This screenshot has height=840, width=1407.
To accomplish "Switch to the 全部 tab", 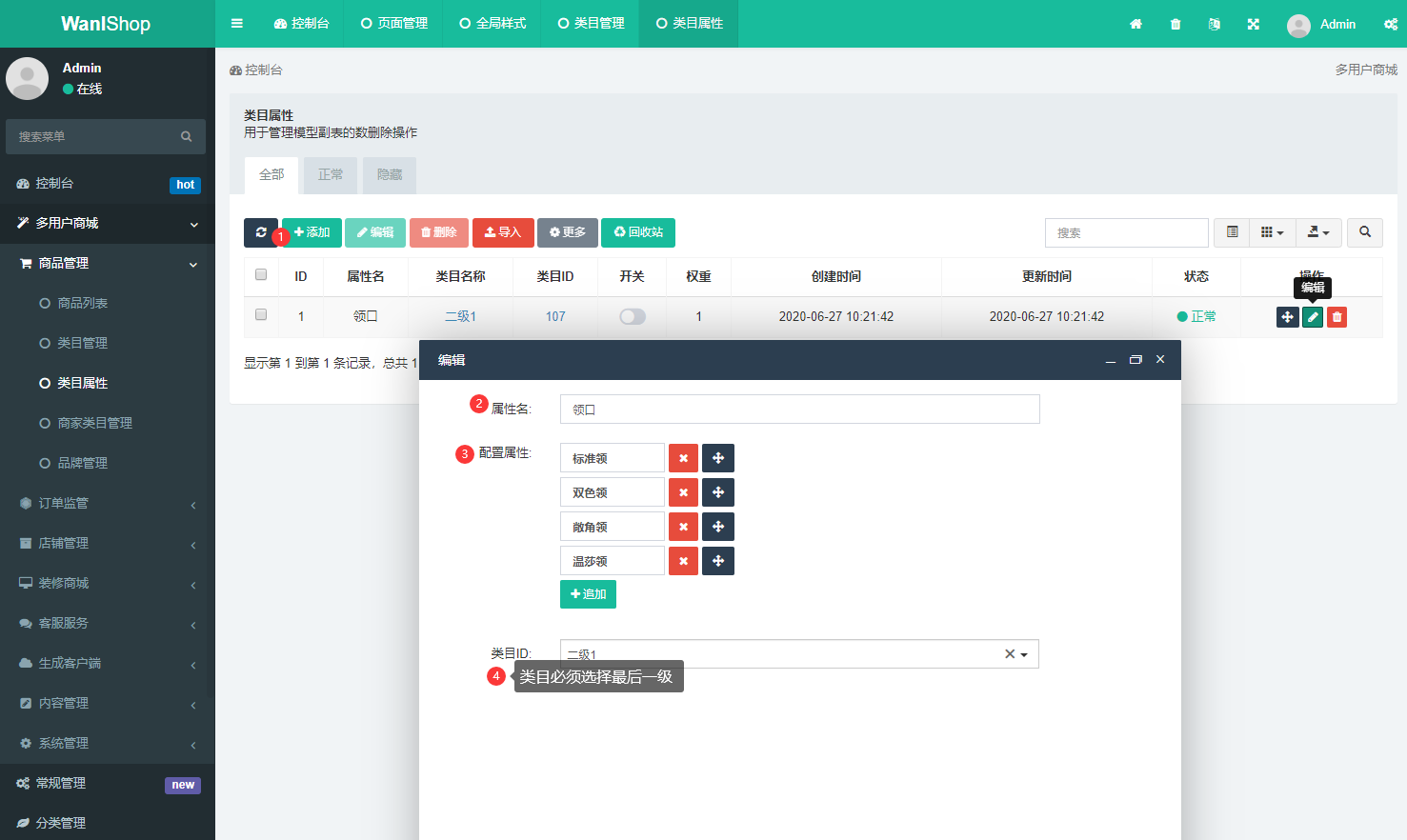I will click(271, 175).
